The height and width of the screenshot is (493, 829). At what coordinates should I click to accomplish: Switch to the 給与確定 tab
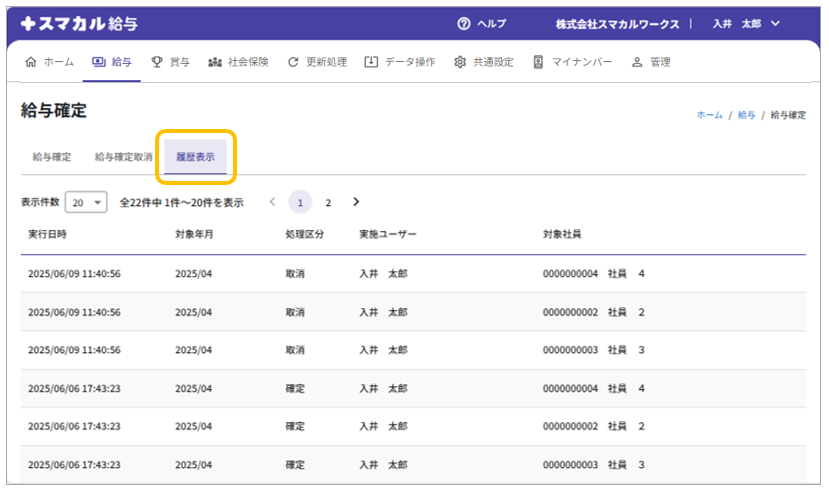(51, 157)
